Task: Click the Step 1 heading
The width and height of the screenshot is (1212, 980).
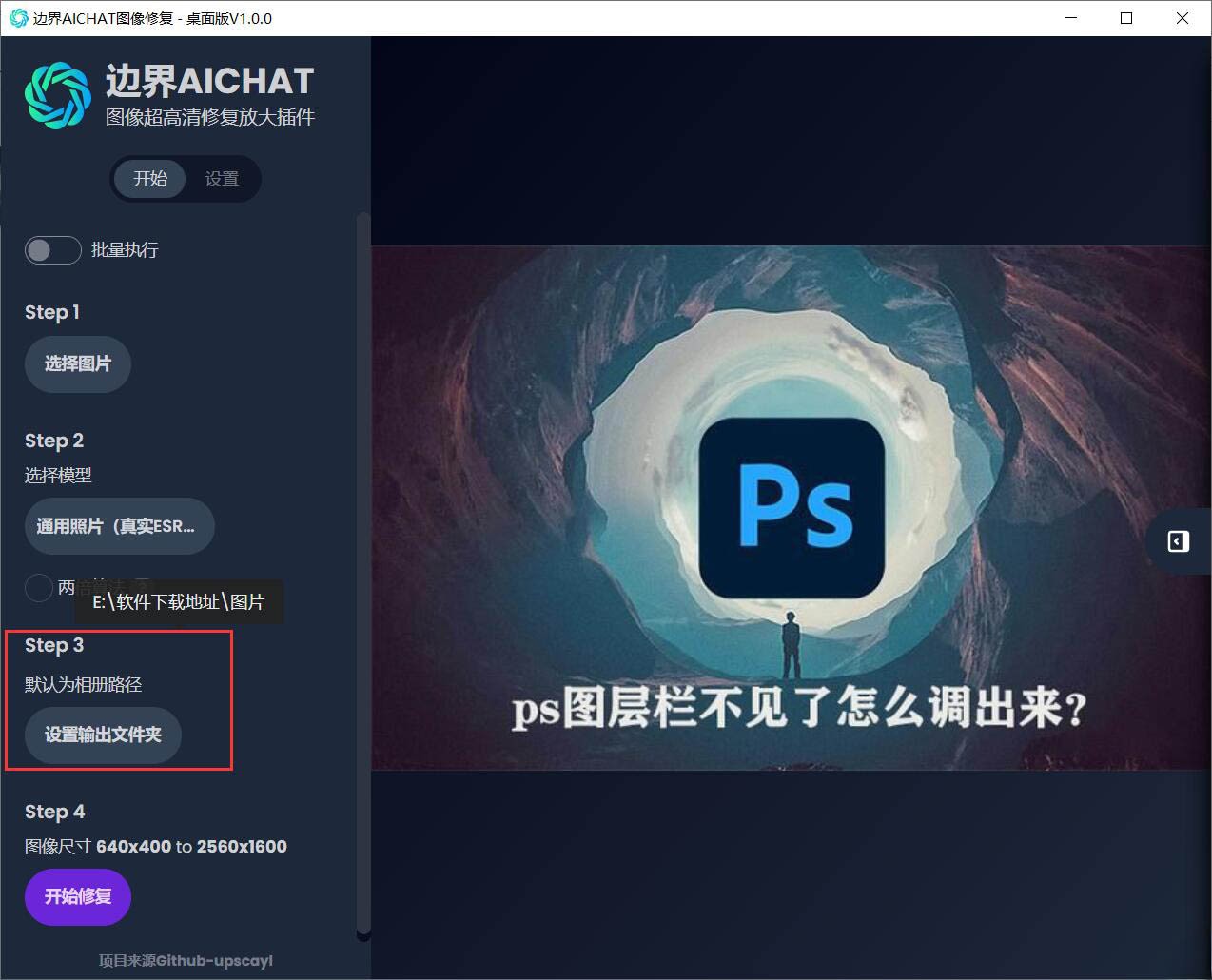Action: tap(52, 313)
